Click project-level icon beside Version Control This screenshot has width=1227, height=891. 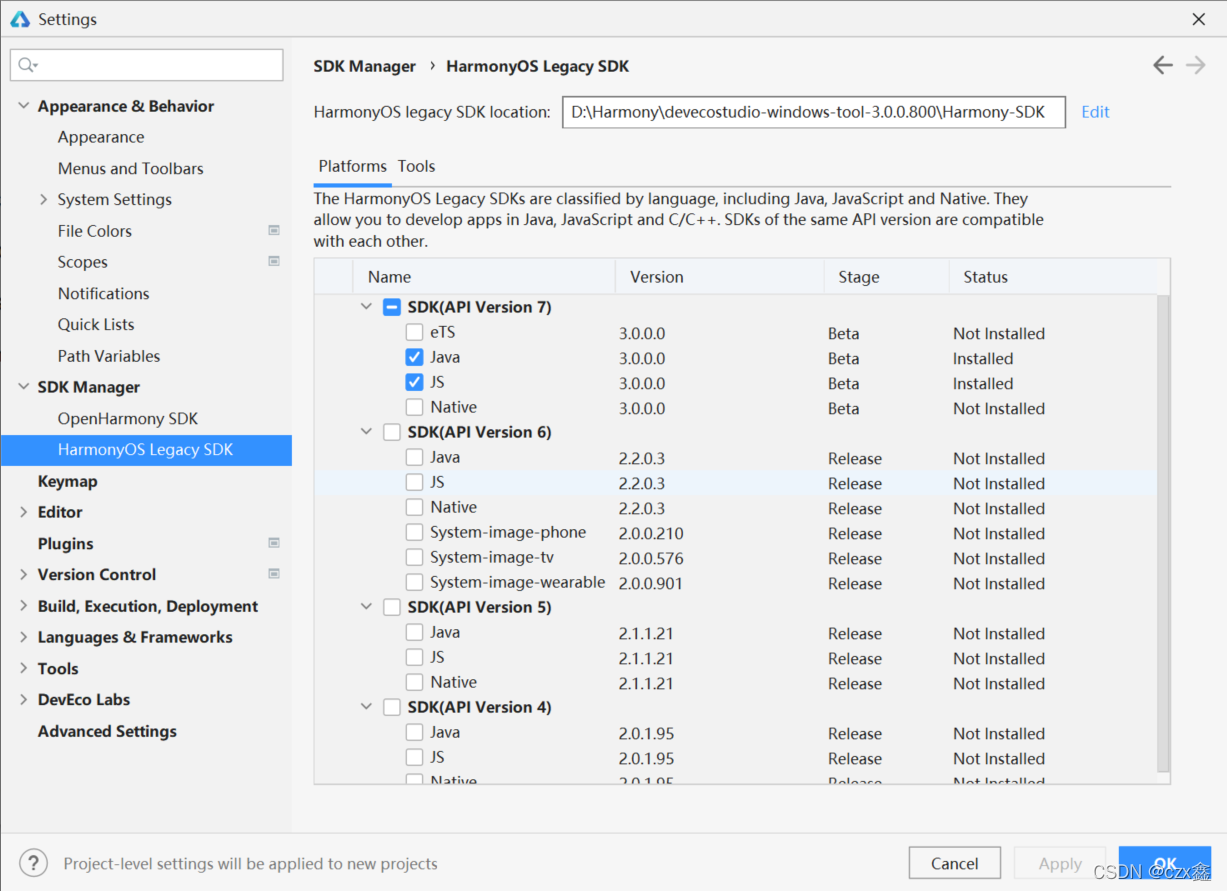274,574
